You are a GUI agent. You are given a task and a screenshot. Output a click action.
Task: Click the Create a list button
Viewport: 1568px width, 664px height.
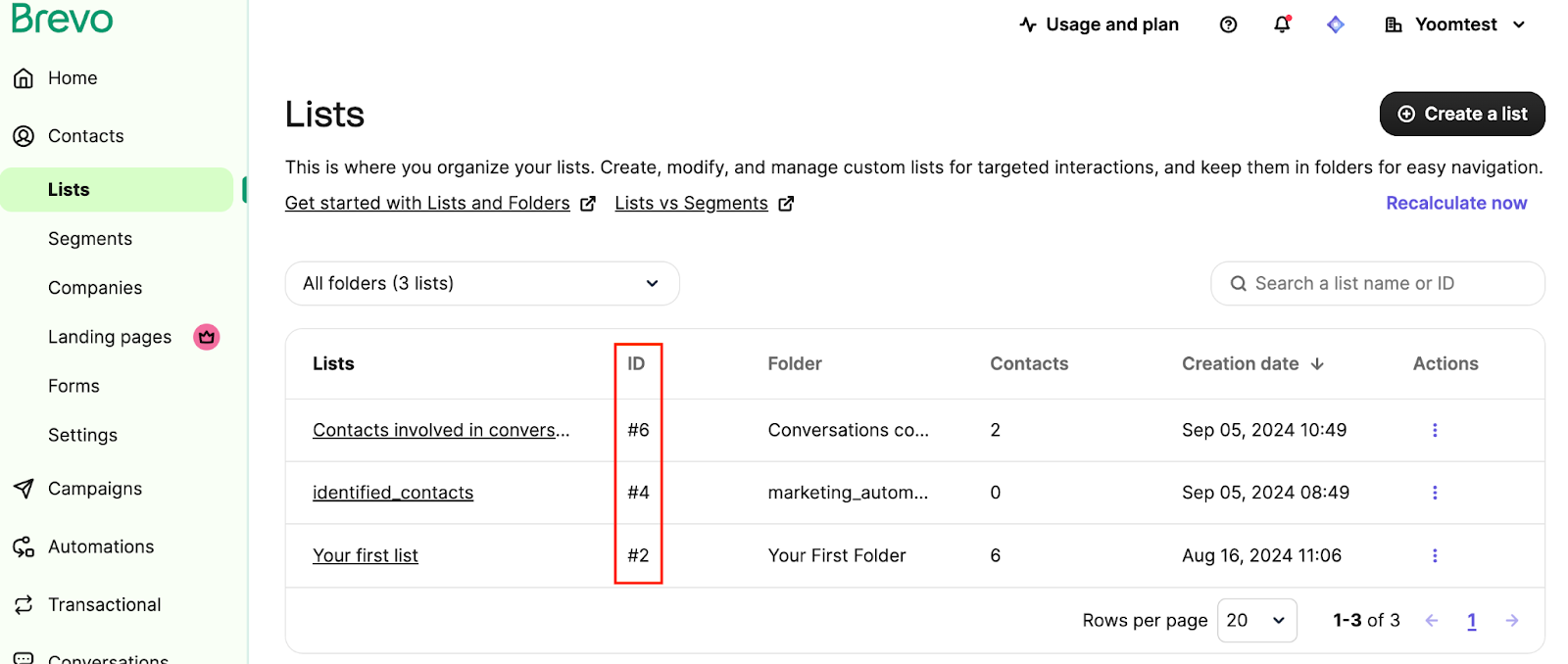pos(1462,114)
